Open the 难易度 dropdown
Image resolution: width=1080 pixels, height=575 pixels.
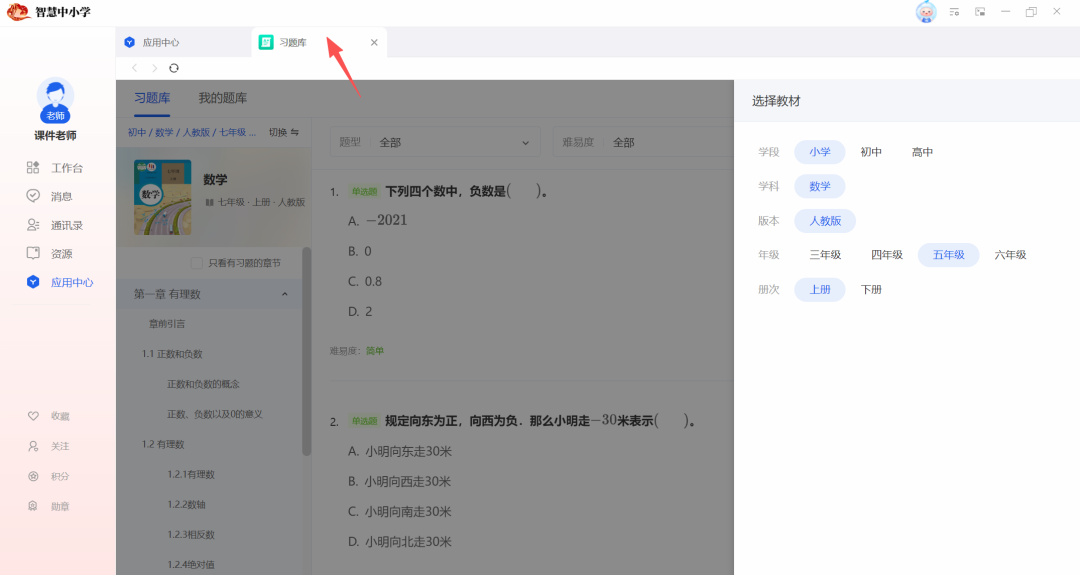[x=640, y=143]
